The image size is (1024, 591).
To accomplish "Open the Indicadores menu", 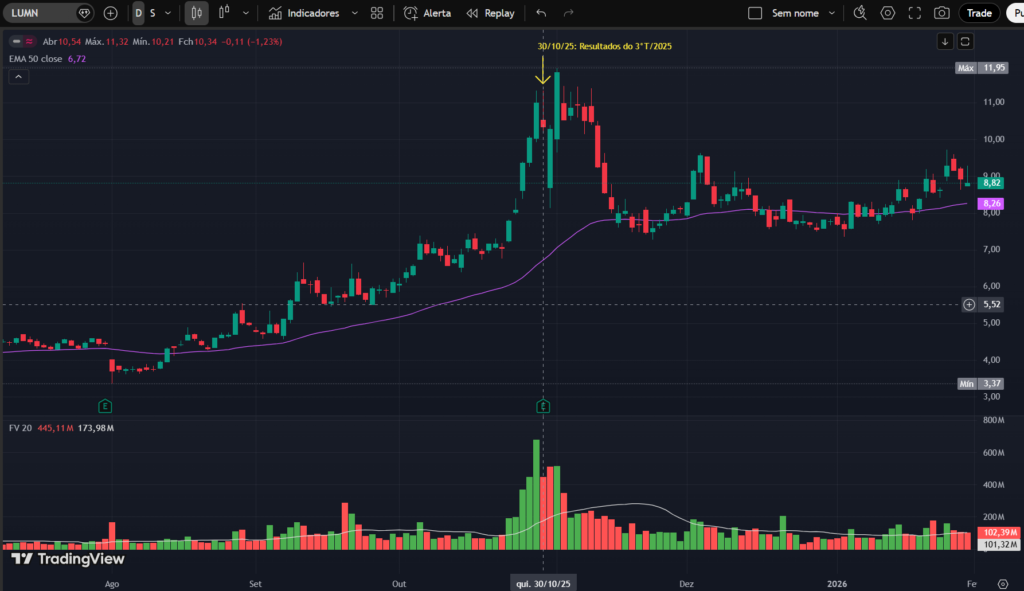I will (310, 13).
